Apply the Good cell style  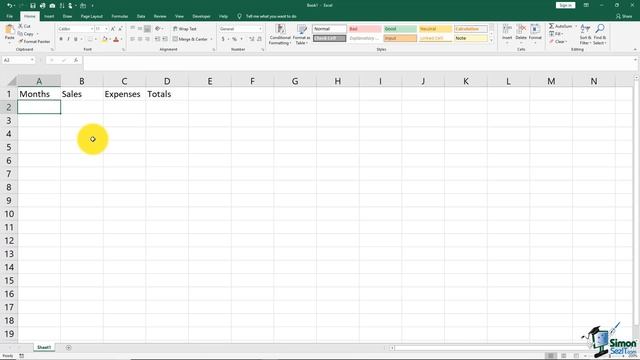coord(400,29)
